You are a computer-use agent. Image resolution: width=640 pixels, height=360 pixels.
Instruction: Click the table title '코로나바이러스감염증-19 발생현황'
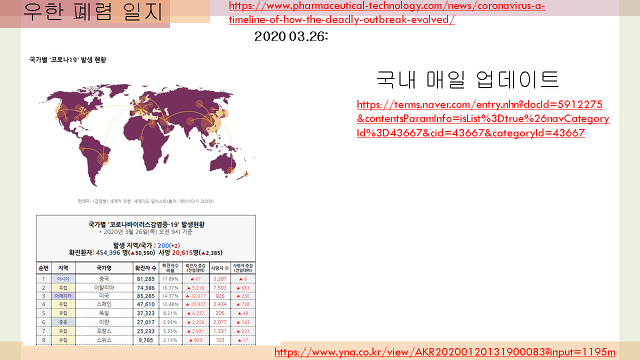pos(146,224)
